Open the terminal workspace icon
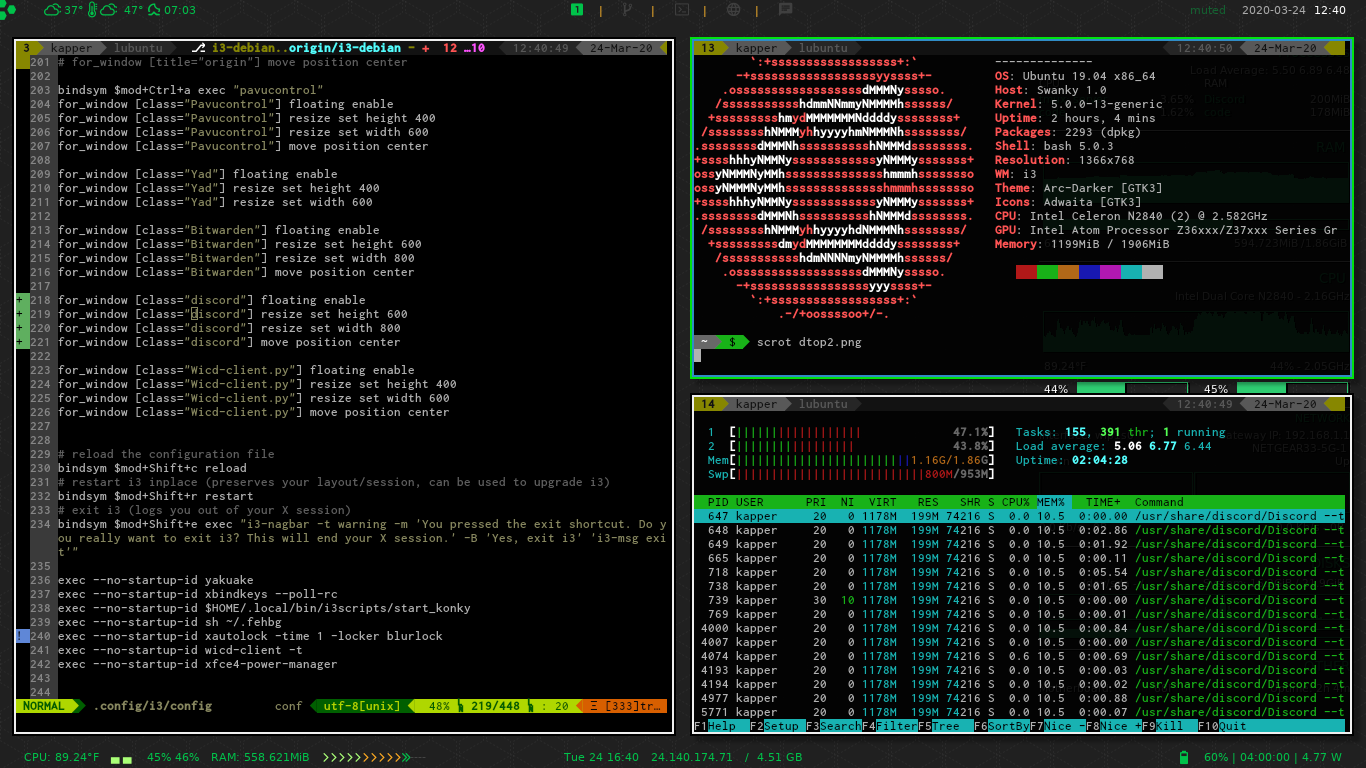 point(681,10)
